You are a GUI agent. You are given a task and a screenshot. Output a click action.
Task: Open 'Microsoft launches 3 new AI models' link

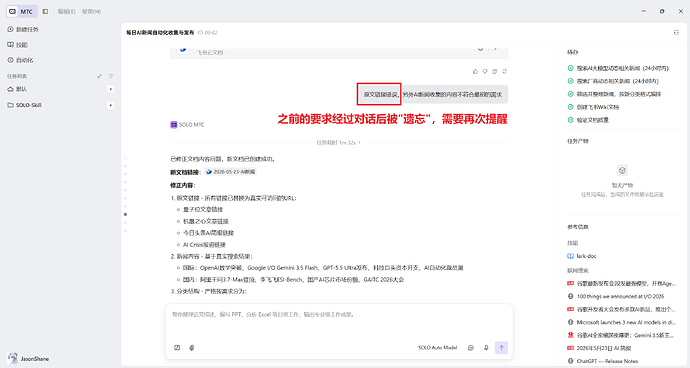coord(626,322)
